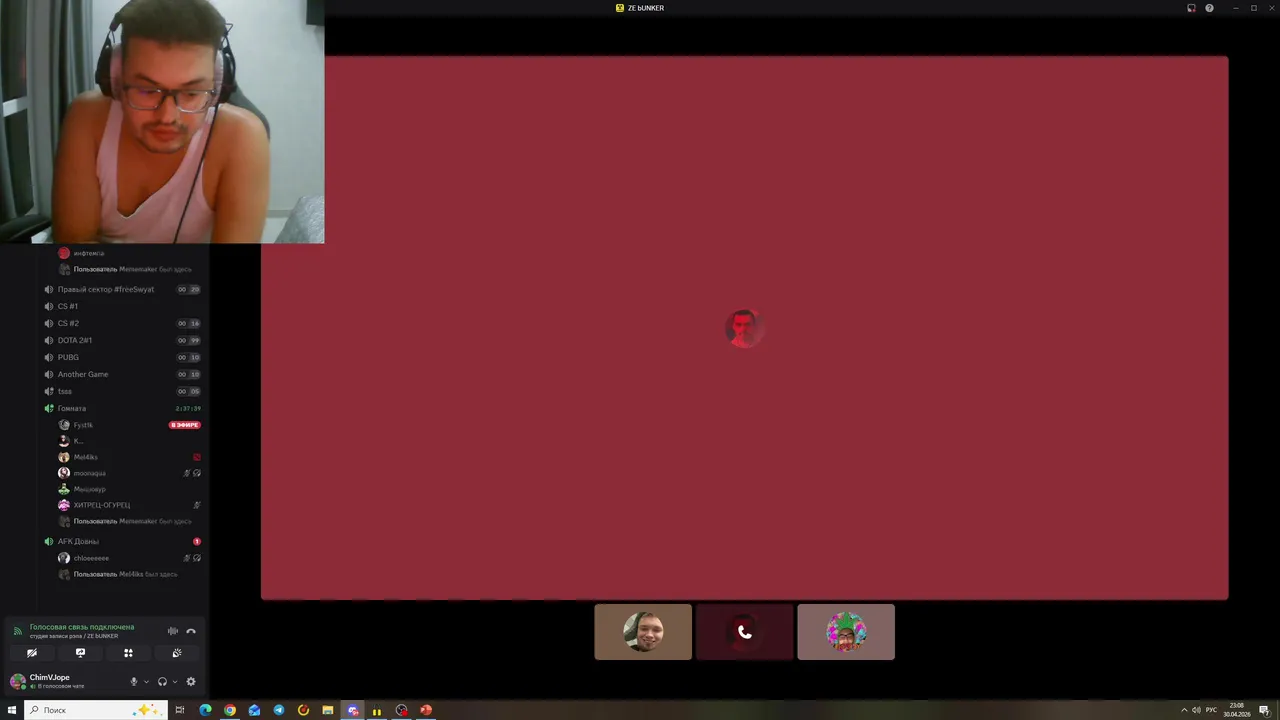The height and width of the screenshot is (720, 1280).
Task: Click the В ЭФИРЕ live badge
Action: tap(185, 425)
